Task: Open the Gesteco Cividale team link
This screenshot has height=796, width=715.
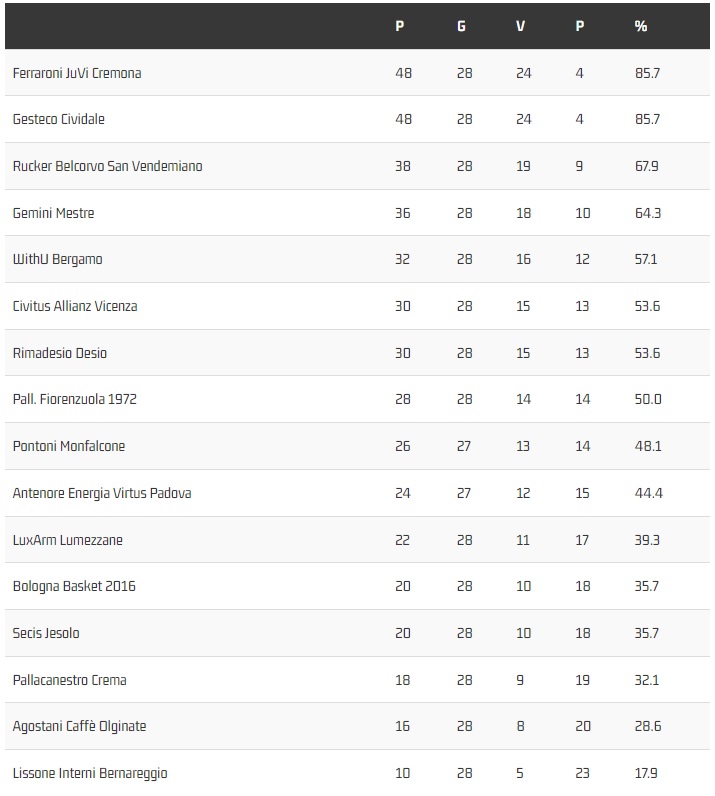Action: 58,119
